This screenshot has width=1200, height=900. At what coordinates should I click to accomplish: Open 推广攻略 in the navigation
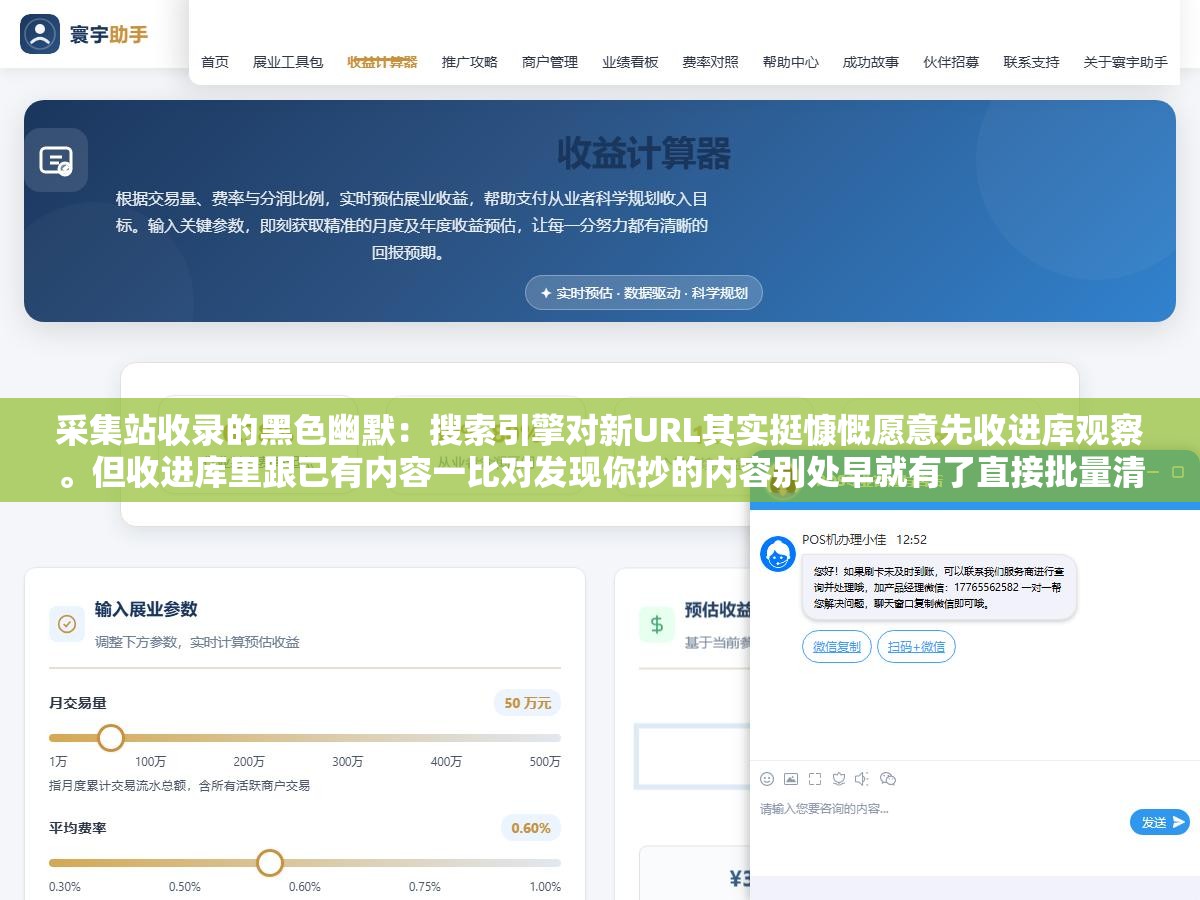(470, 62)
